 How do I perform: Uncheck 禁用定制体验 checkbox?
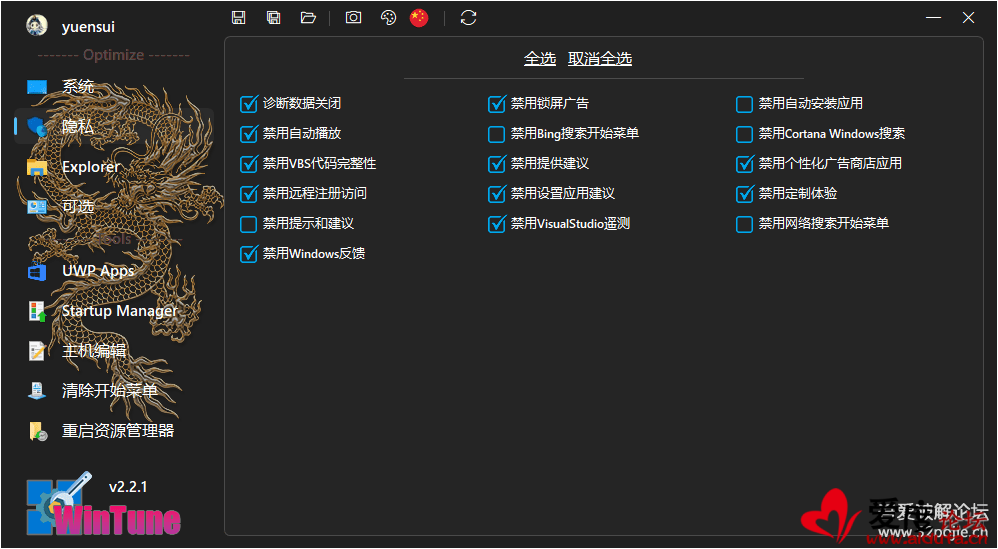click(x=745, y=193)
